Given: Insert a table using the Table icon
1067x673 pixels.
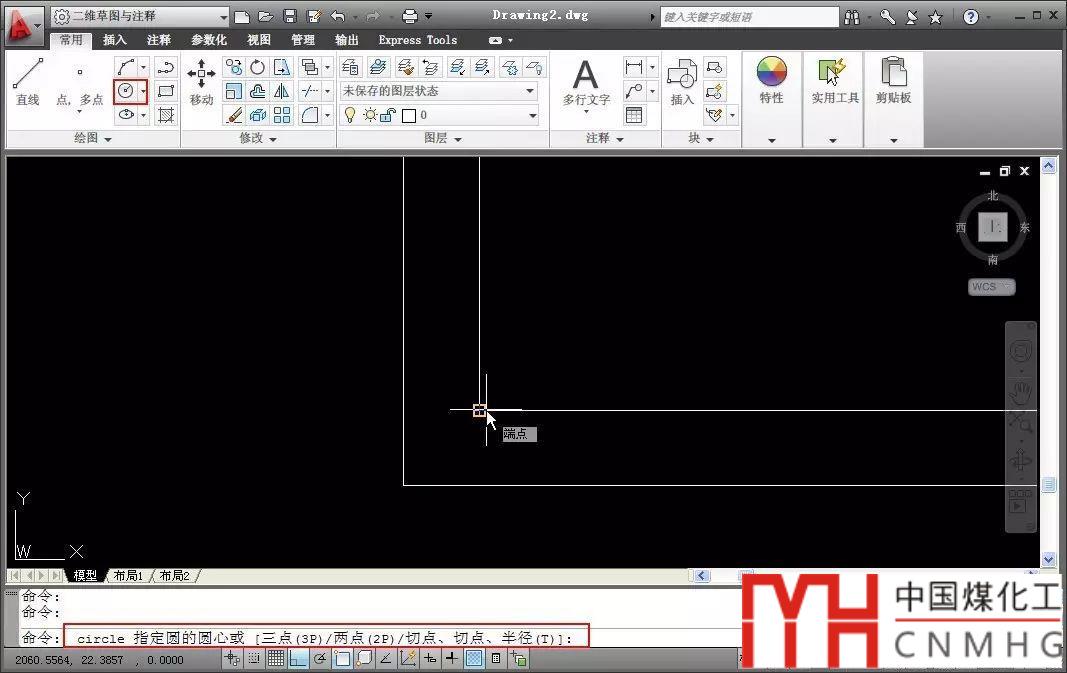Looking at the screenshot, I should (x=634, y=115).
